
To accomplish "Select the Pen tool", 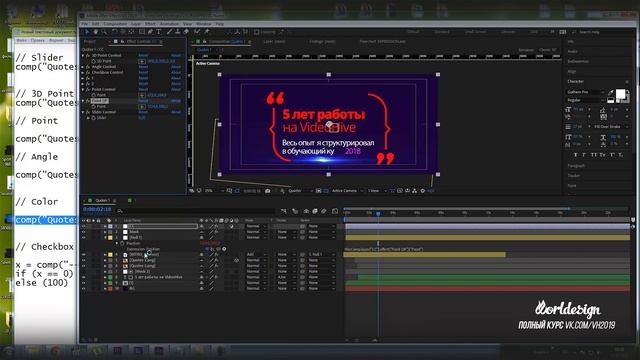I will pos(150,32).
